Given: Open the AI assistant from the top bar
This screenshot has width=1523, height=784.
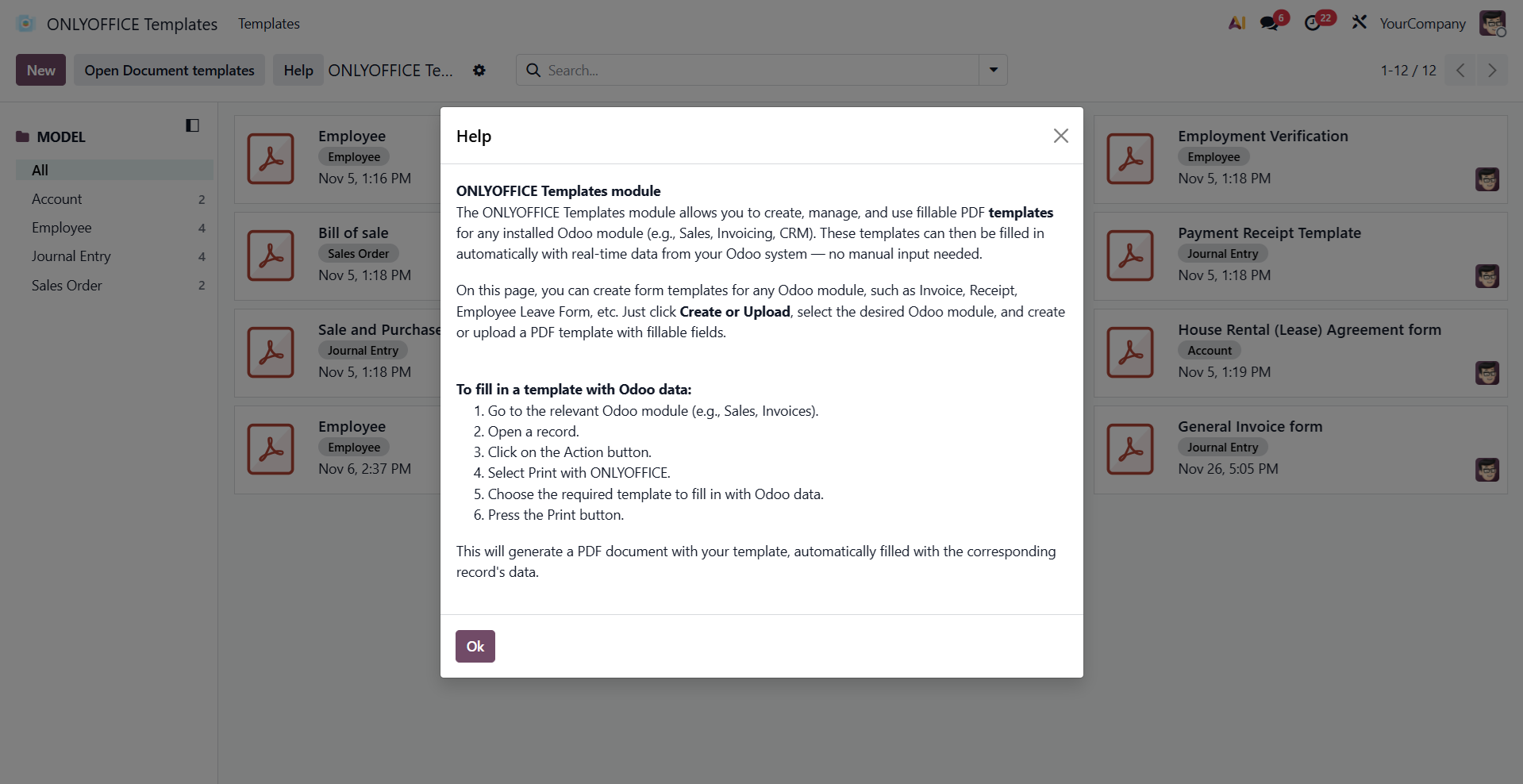Looking at the screenshot, I should click(x=1236, y=23).
